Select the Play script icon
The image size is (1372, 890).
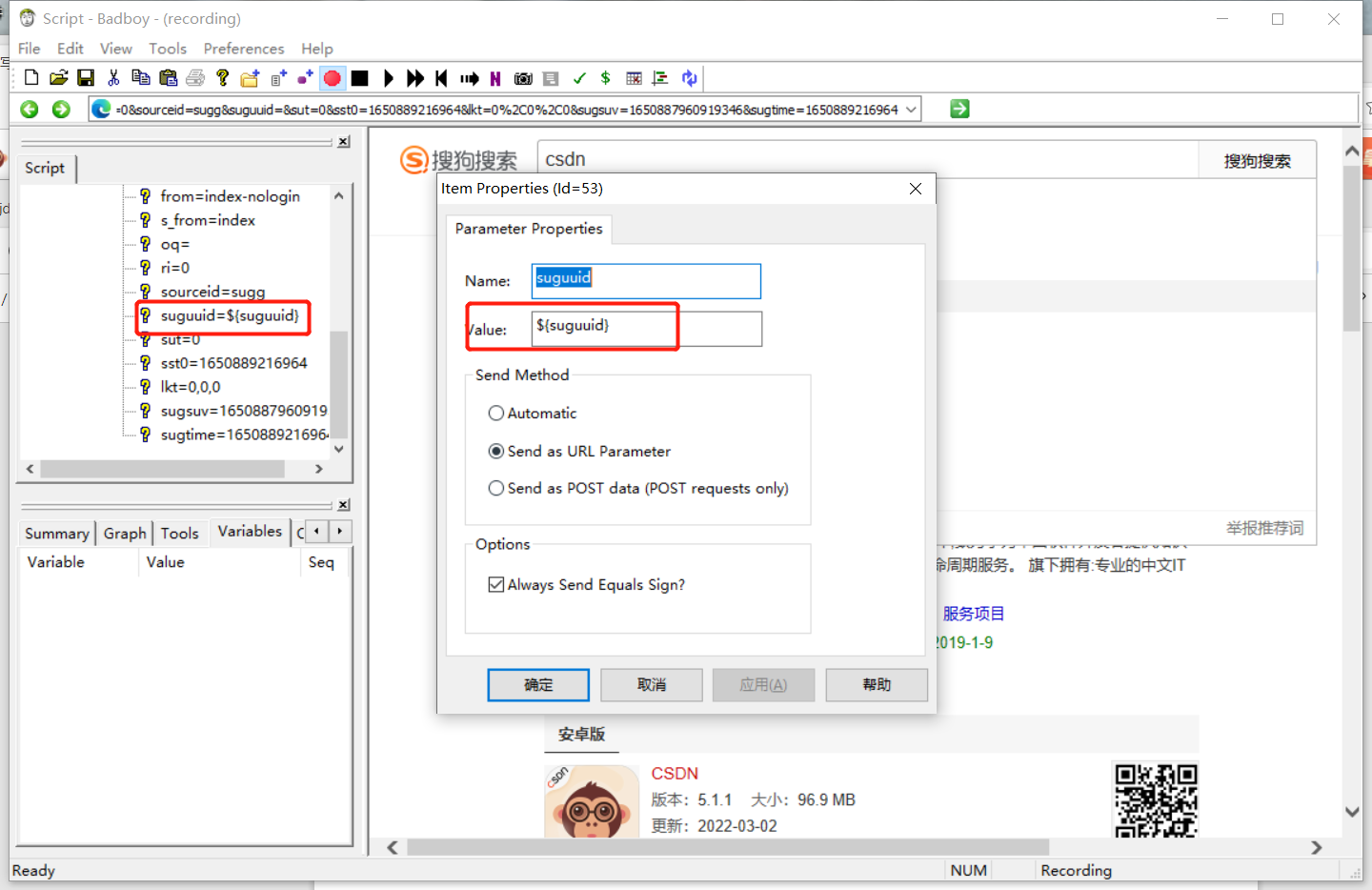click(388, 78)
